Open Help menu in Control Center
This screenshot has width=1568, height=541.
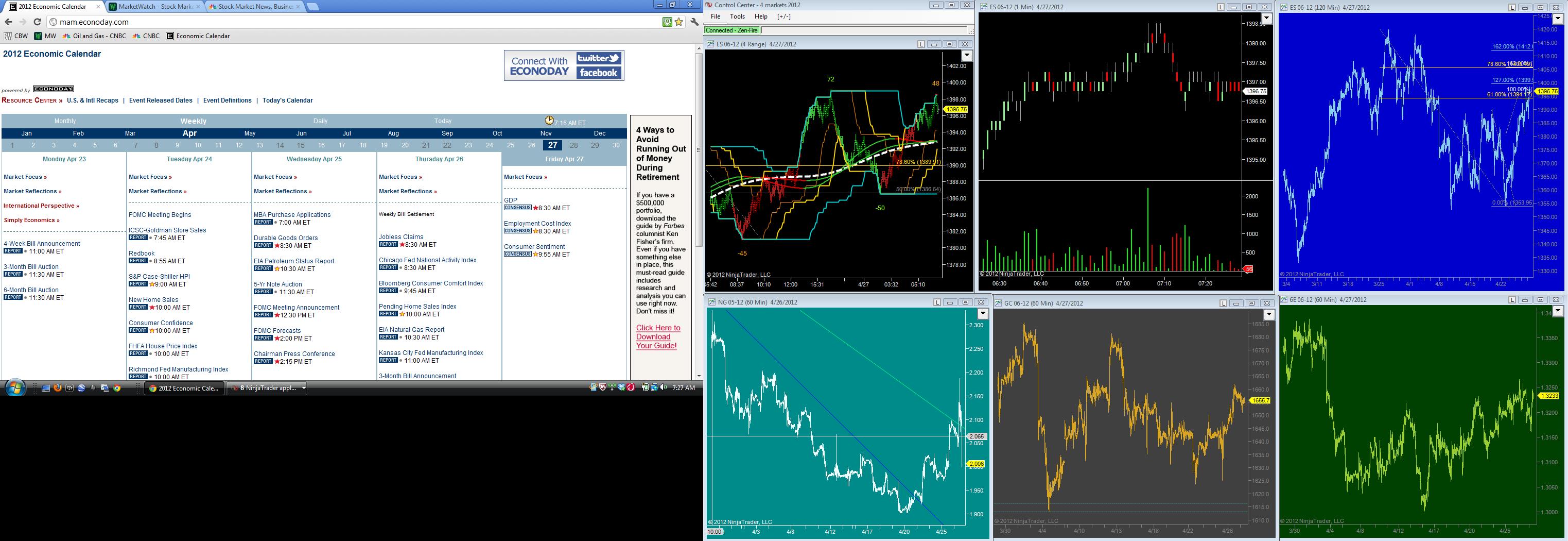(x=761, y=17)
